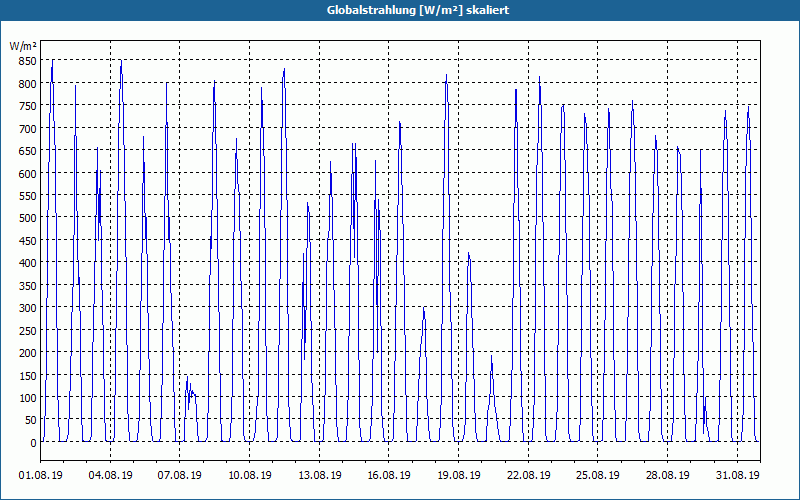Click the 22.08.19 date label
This screenshot has height=500, width=800.
click(x=529, y=475)
